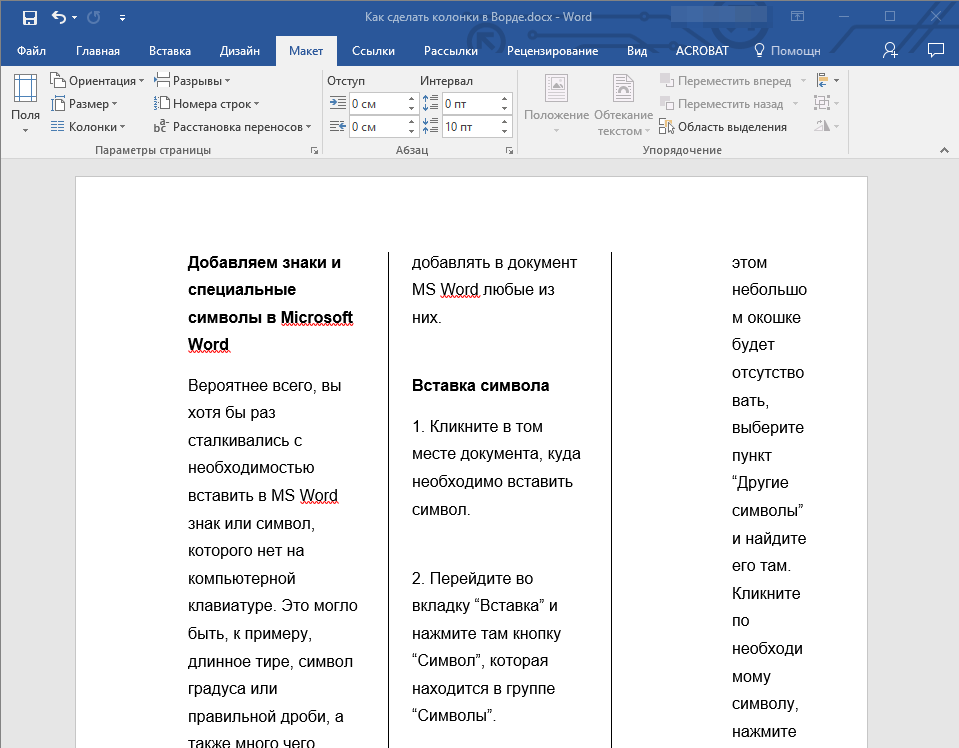Open the comments icon at top right
Viewport: 959px width, 748px height.
pos(935,50)
